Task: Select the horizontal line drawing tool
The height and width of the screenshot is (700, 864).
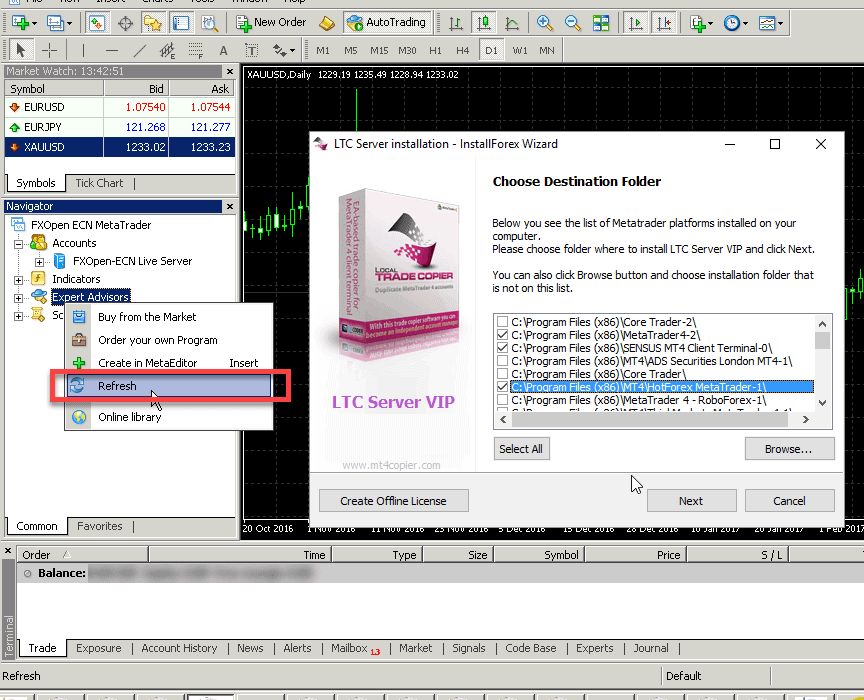Action: [x=112, y=50]
